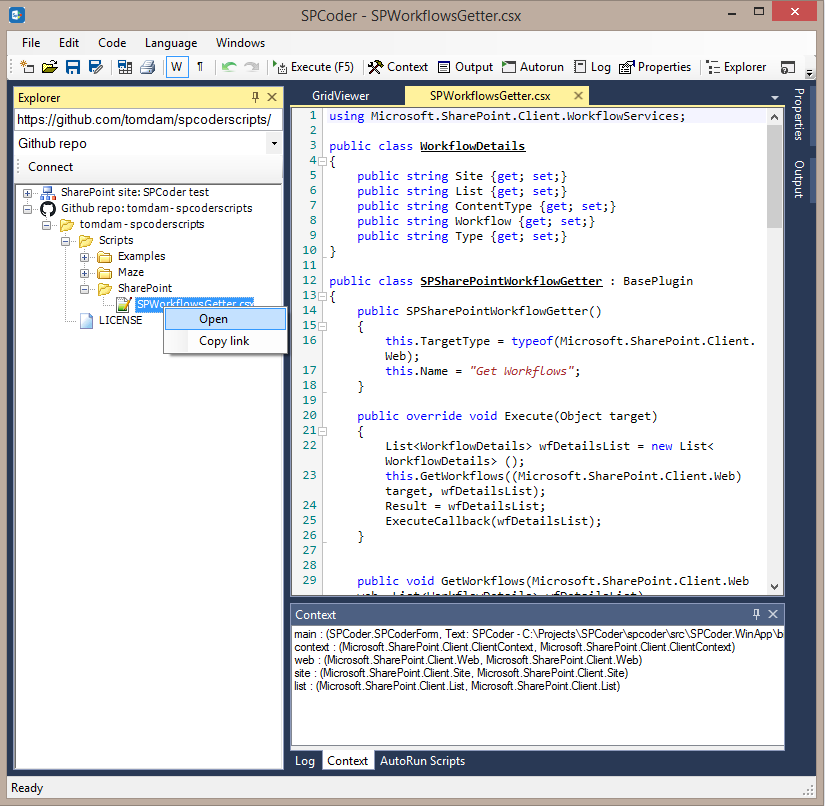Image resolution: width=825 pixels, height=806 pixels.
Task: Switch to the Context bottom tab
Action: [347, 761]
